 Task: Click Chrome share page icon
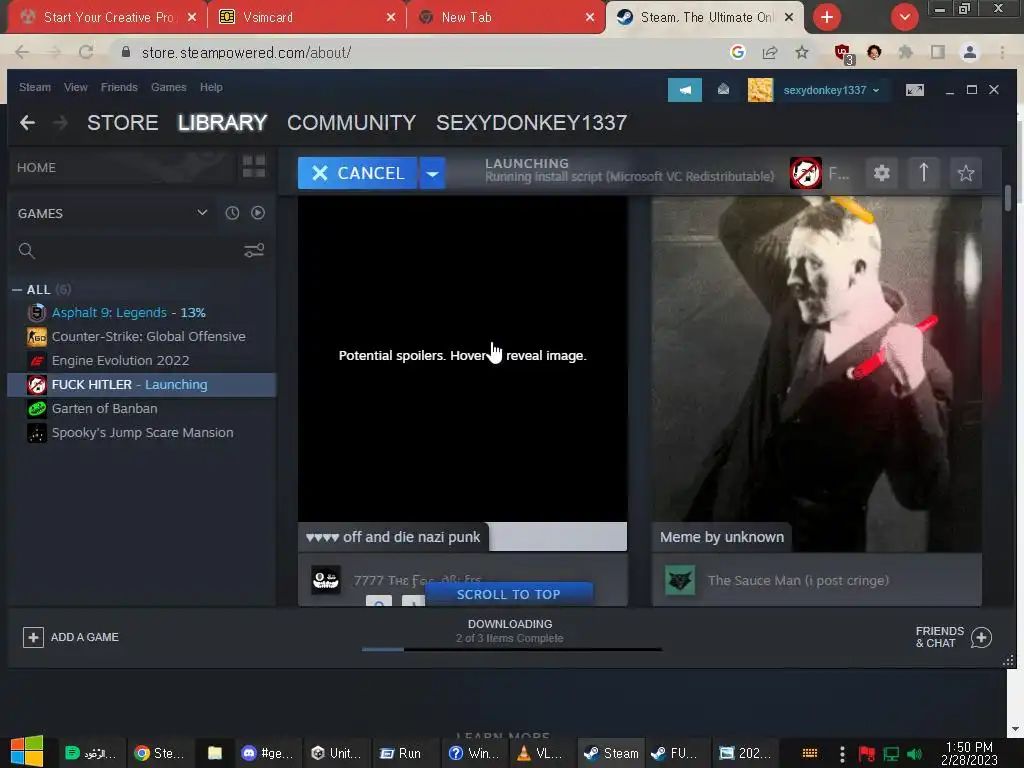770,52
